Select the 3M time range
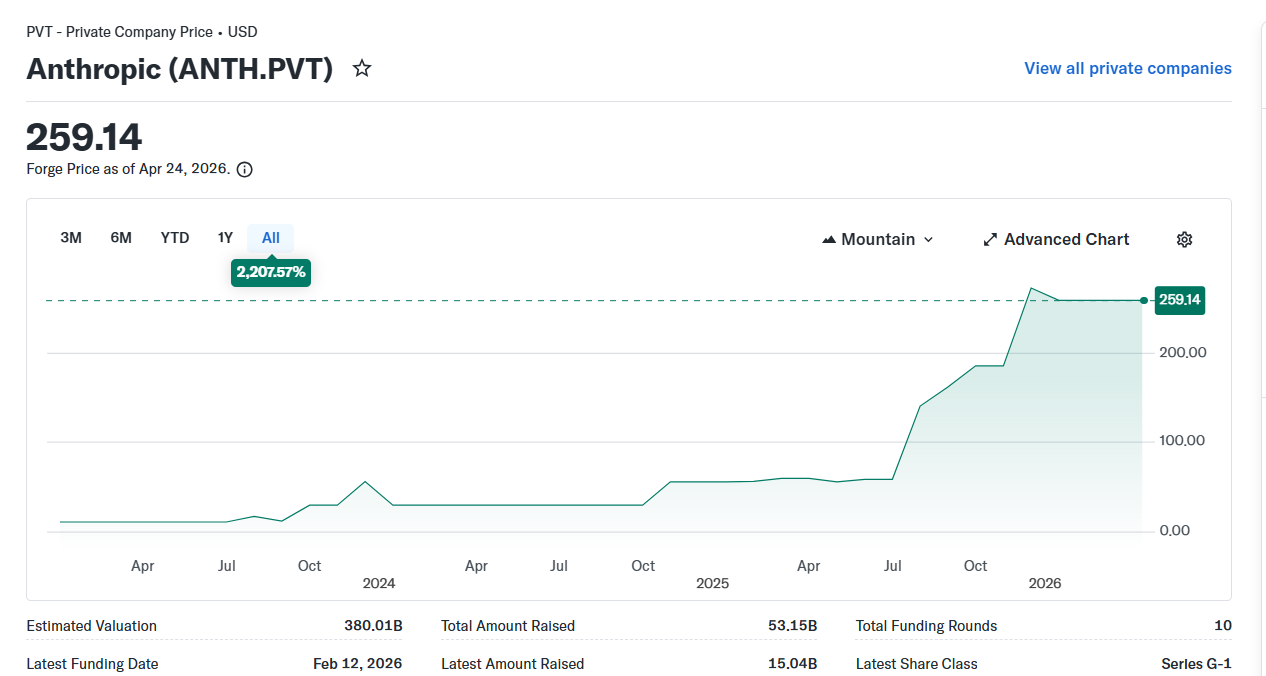Viewport: 1266px width, 676px height. pyautogui.click(x=71, y=238)
